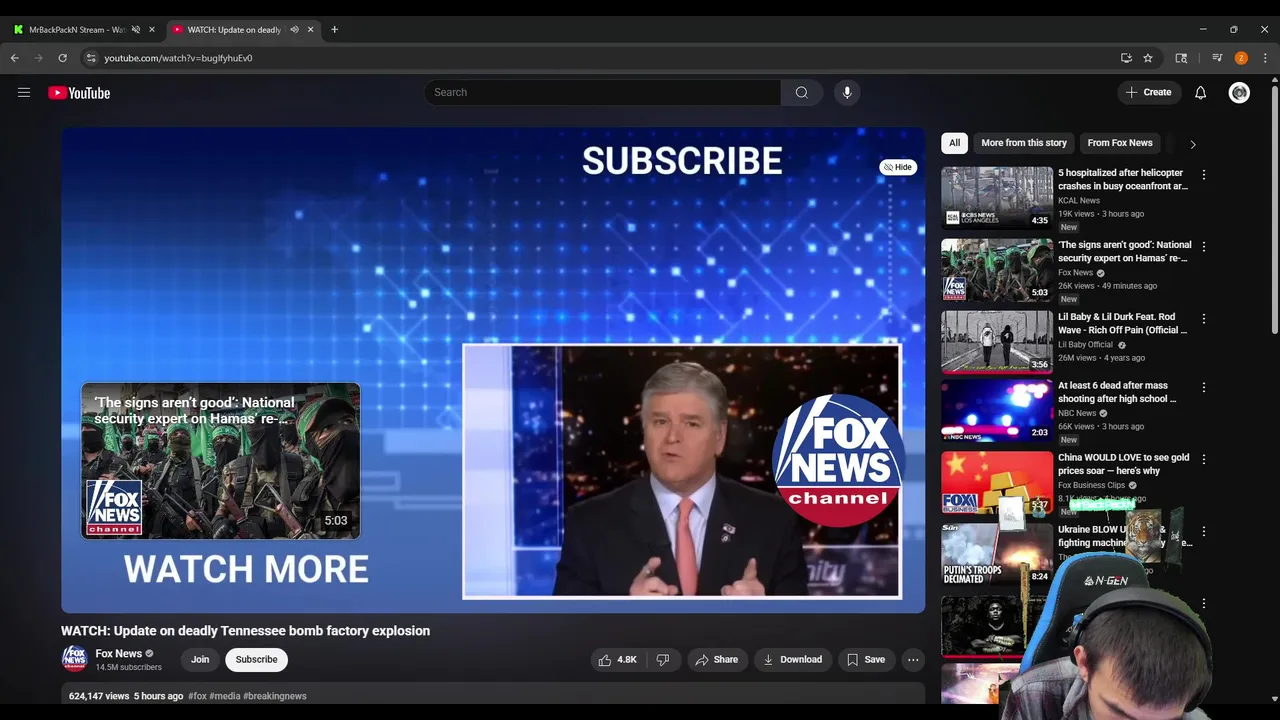
Task: Open the end screen Hamas video card
Action: point(221,461)
